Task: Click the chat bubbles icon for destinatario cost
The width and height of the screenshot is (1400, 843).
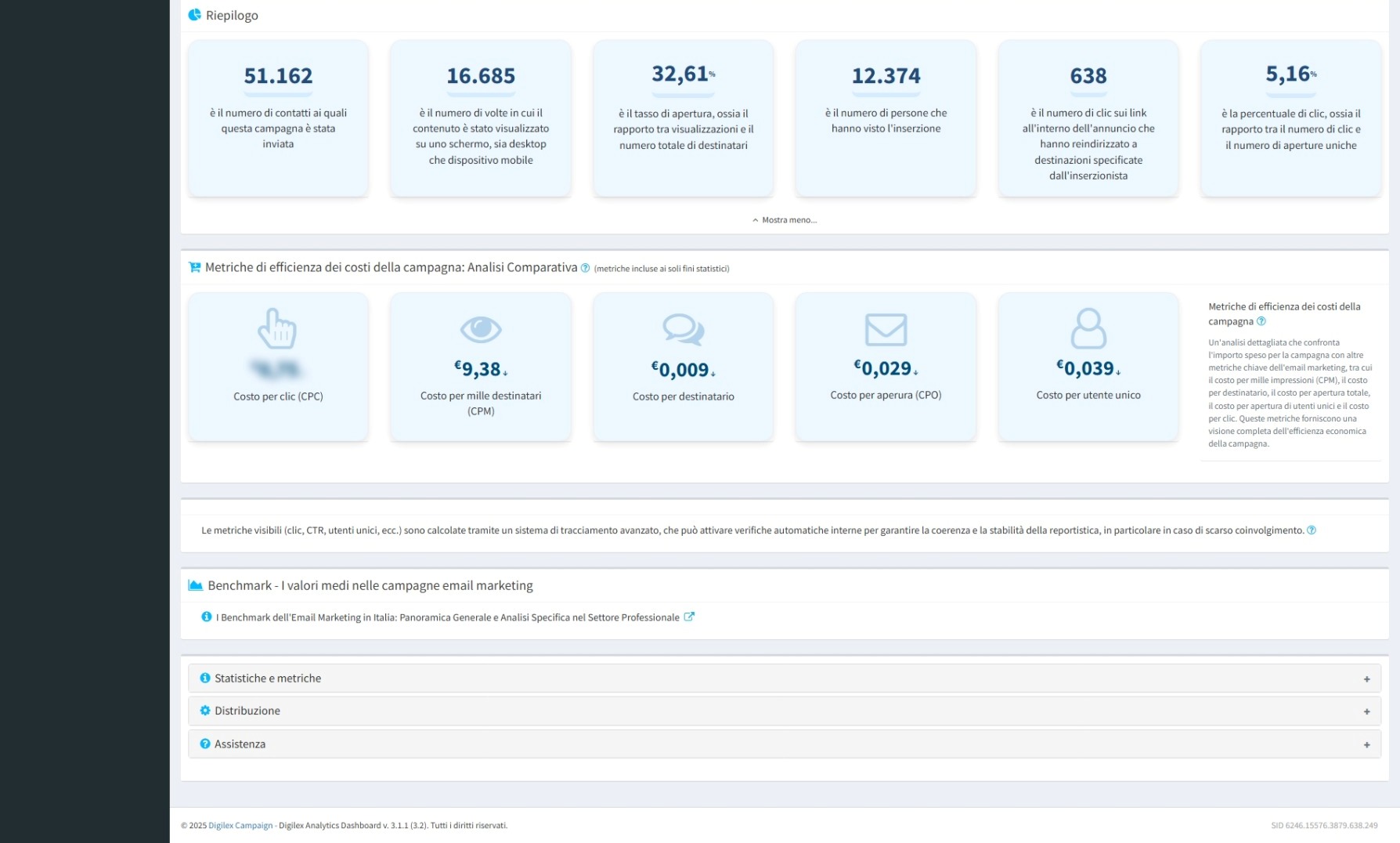Action: tap(683, 329)
